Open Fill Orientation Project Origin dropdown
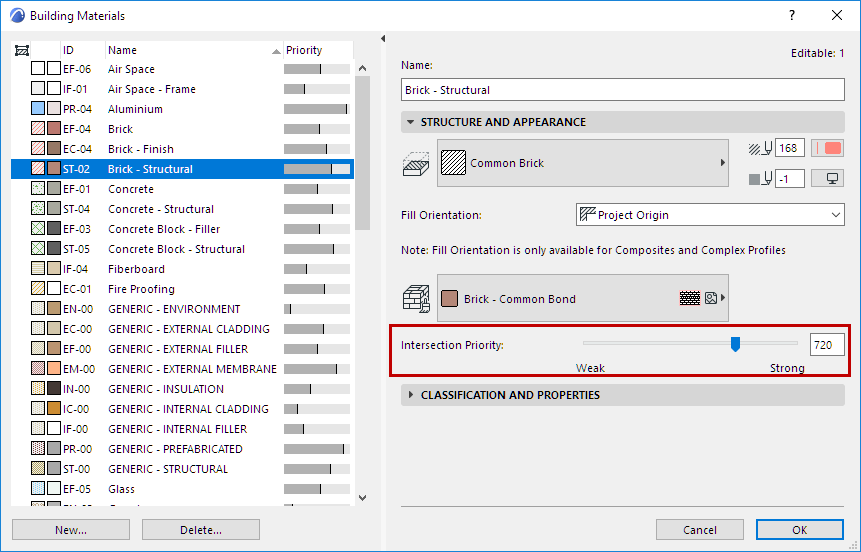Viewport: 861px width, 552px height. click(x=710, y=215)
